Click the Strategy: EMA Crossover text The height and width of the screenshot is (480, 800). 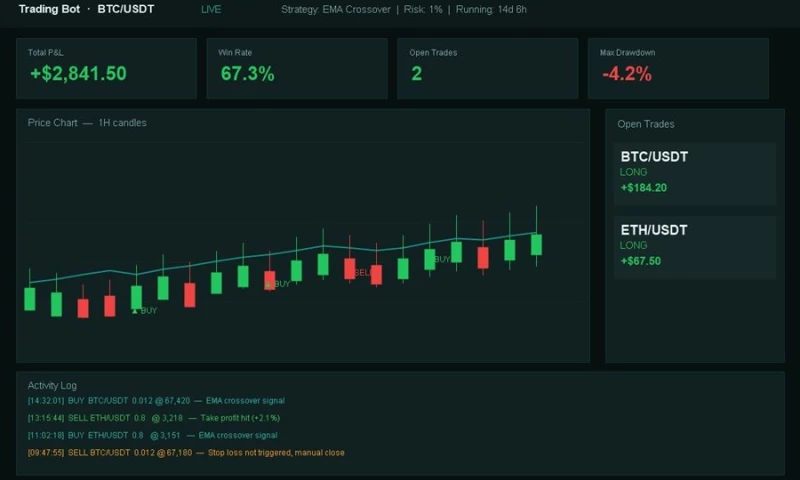tap(336, 9)
